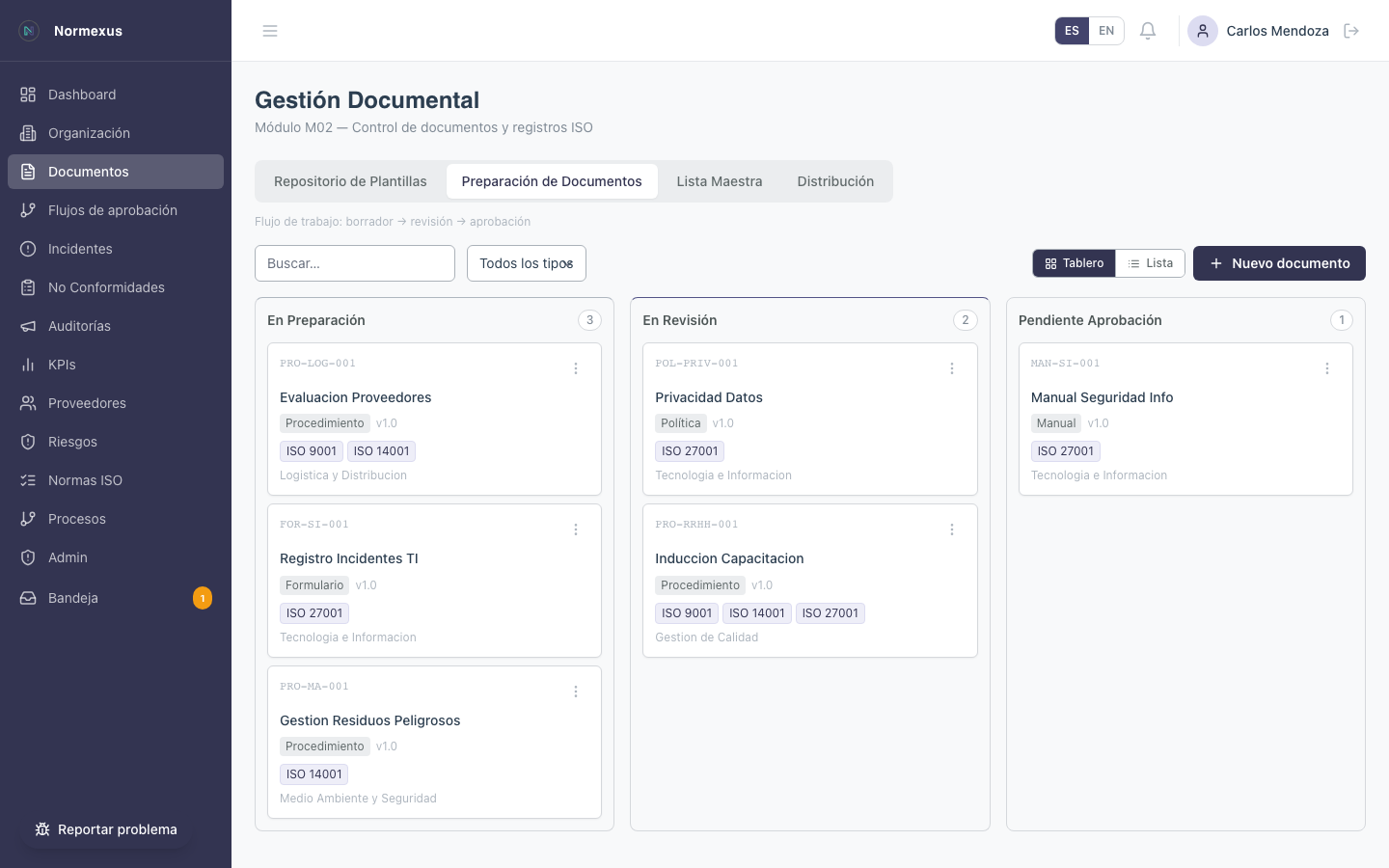Open the three-dot menu on Manual Seguridad Info card
Viewport: 1389px width, 868px height.
click(1327, 368)
